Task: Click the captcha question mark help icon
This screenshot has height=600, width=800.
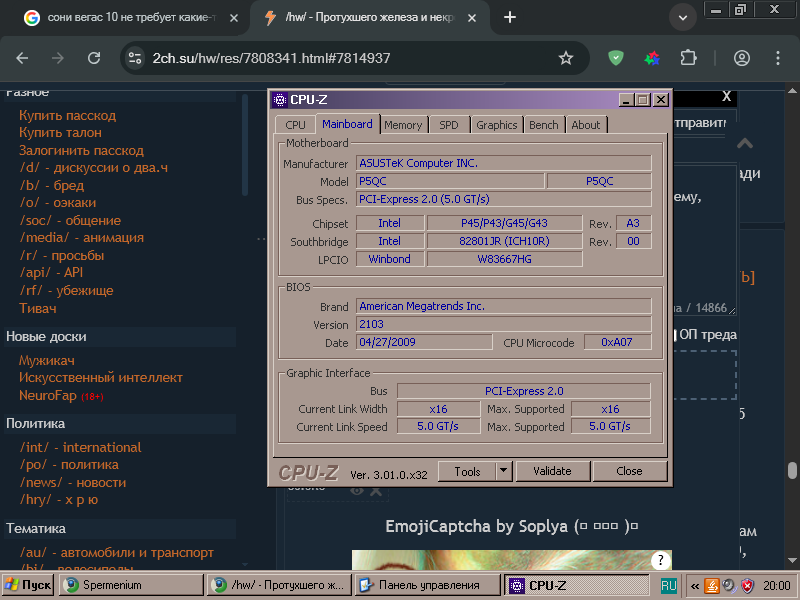Action: (660, 561)
